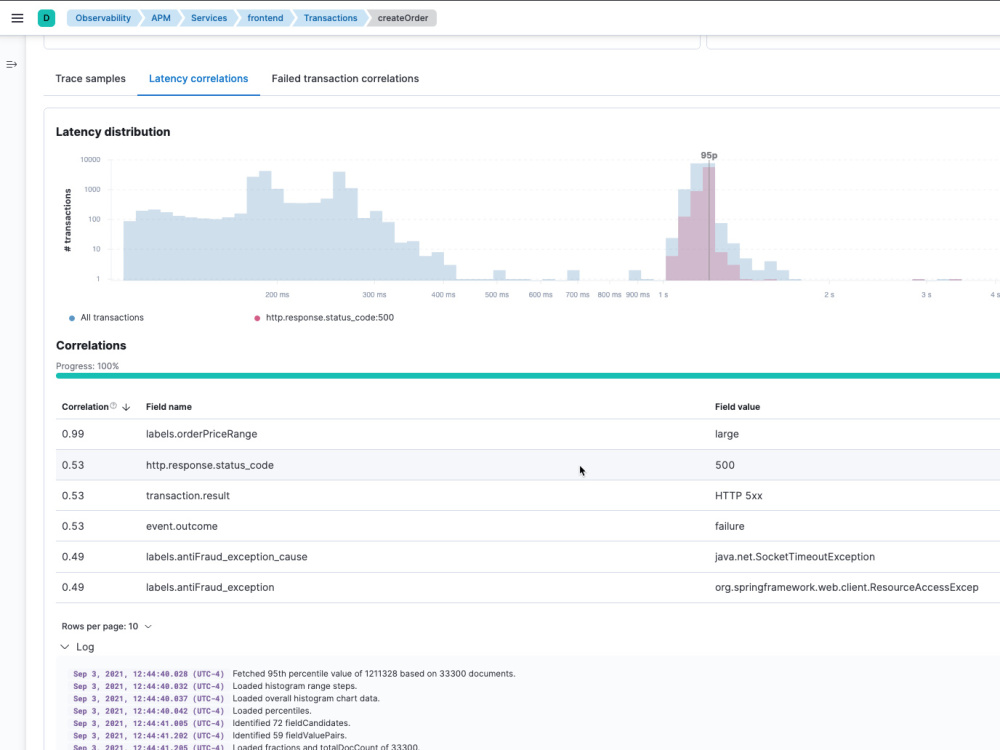Viewport: 1000px width, 750px height.
Task: Click the createOrder breadcrumb
Action: pyautogui.click(x=403, y=18)
